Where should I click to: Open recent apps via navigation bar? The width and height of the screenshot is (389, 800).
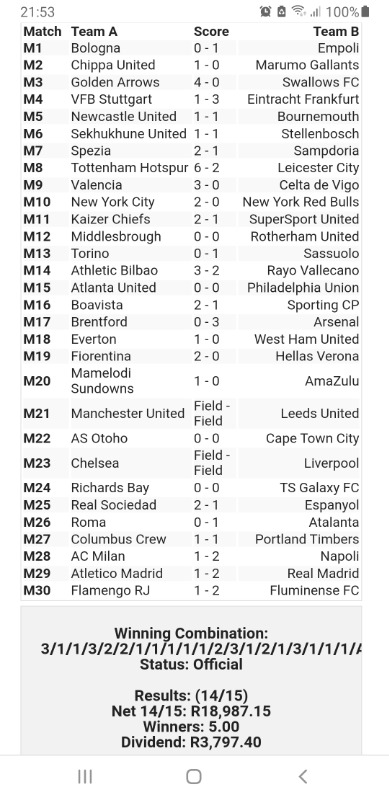click(x=85, y=777)
